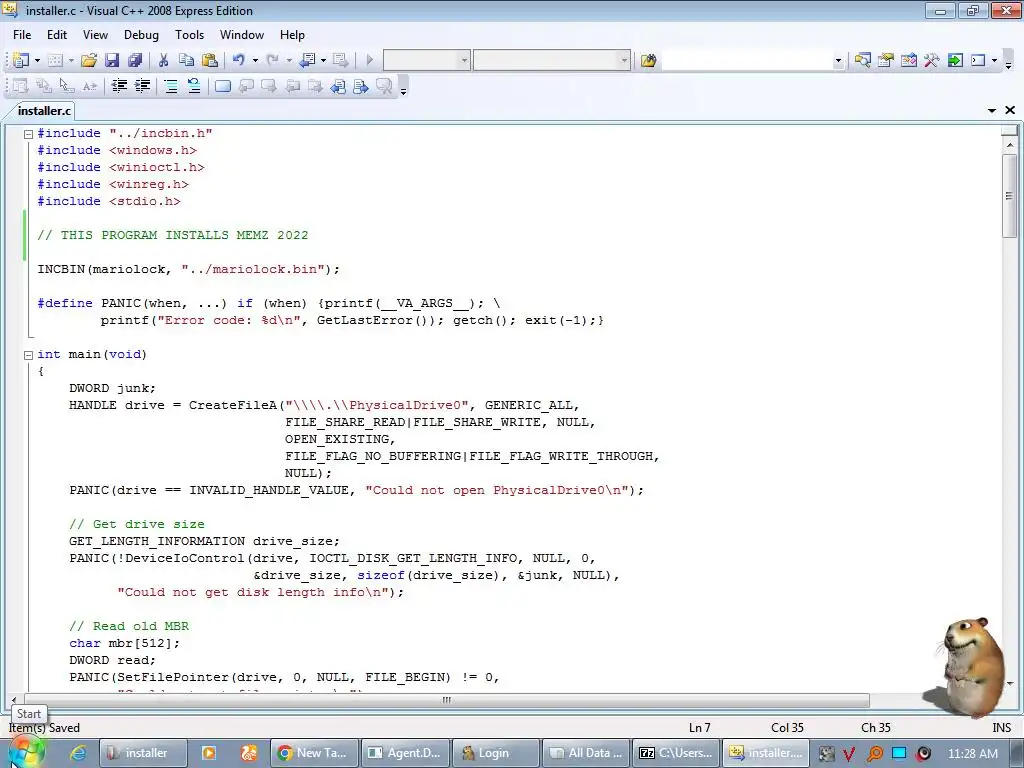
Task: Open the Solution Explorer icon
Action: pyautogui.click(x=863, y=61)
